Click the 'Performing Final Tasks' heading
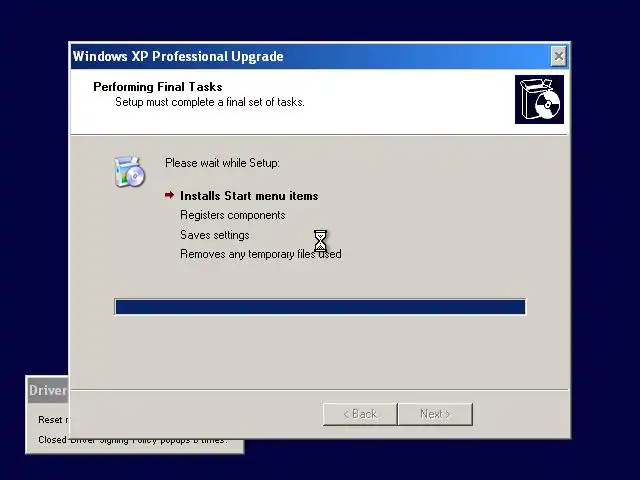640x480 pixels. click(158, 87)
